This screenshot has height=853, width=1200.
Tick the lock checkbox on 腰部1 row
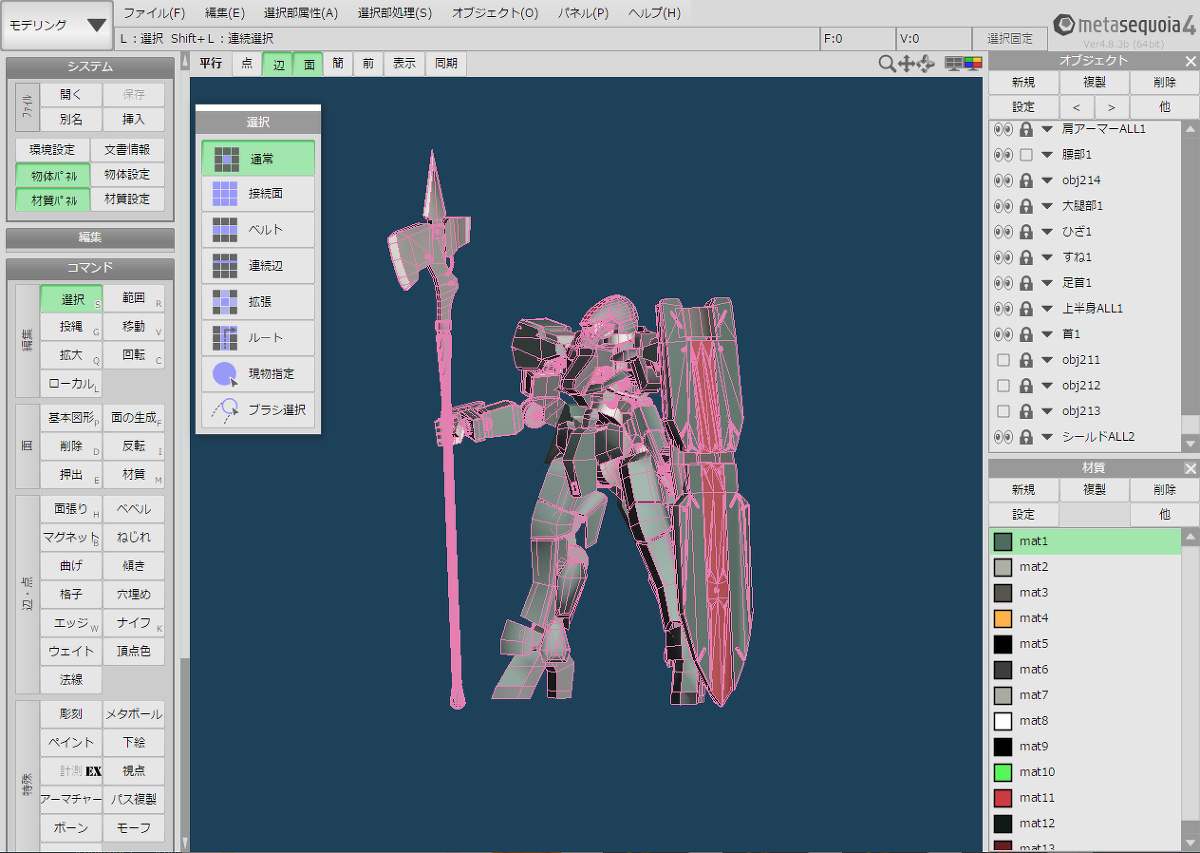tap(1026, 155)
